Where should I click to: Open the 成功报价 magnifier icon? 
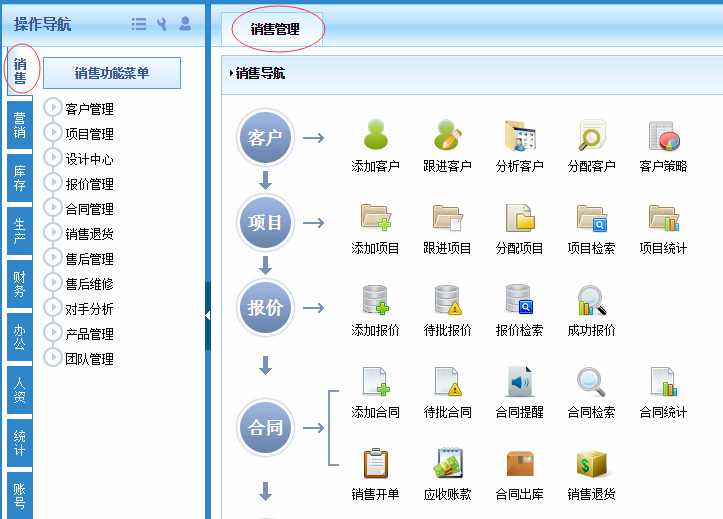coord(592,300)
